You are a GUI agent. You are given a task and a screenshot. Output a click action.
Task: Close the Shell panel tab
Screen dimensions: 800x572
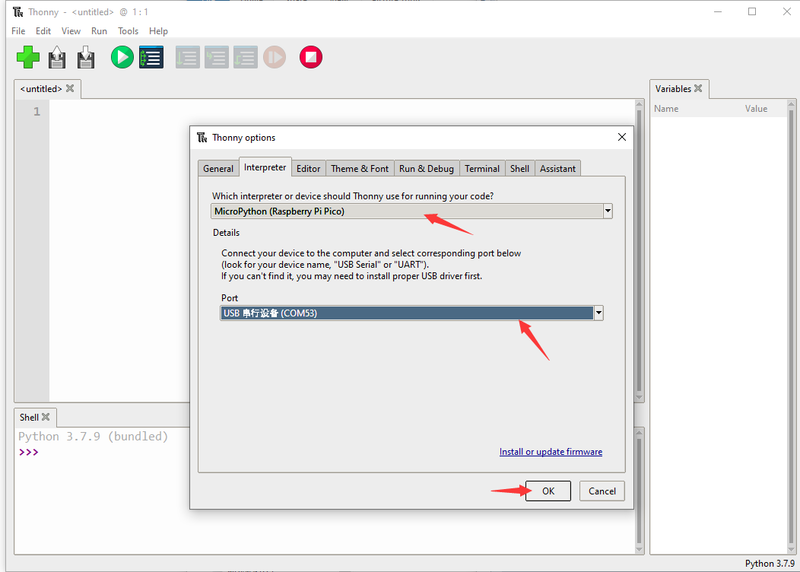coord(45,417)
